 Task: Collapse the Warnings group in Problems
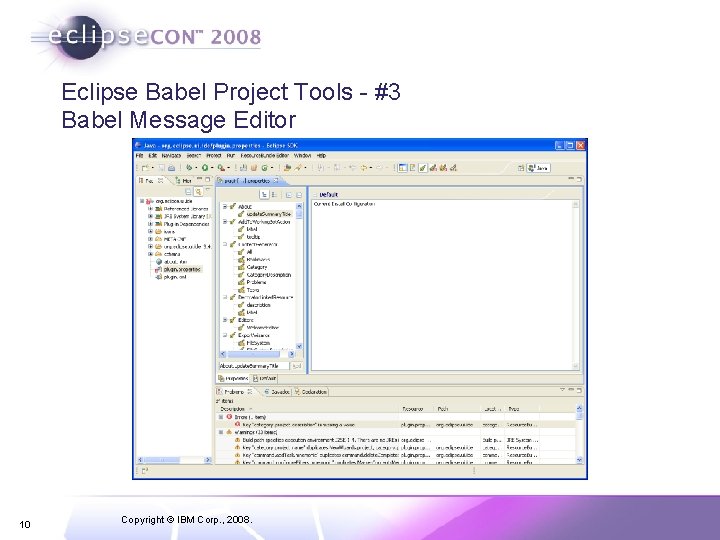click(x=221, y=432)
